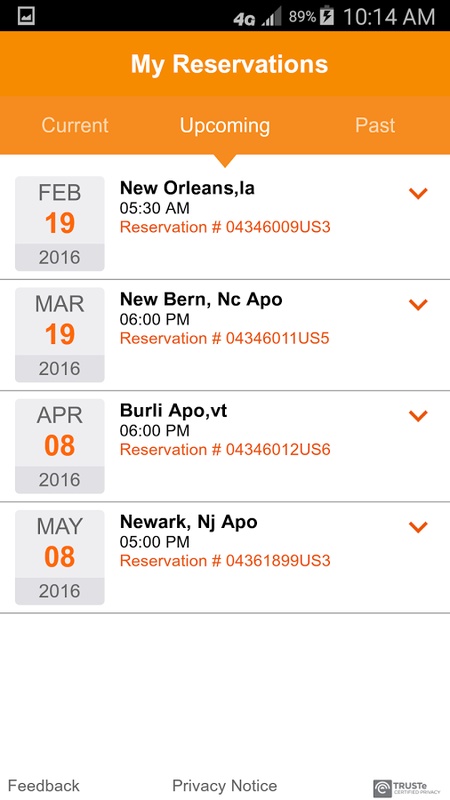Tap the APR 08 2016 date tile
Viewport: 450px width, 800px height.
[60, 446]
